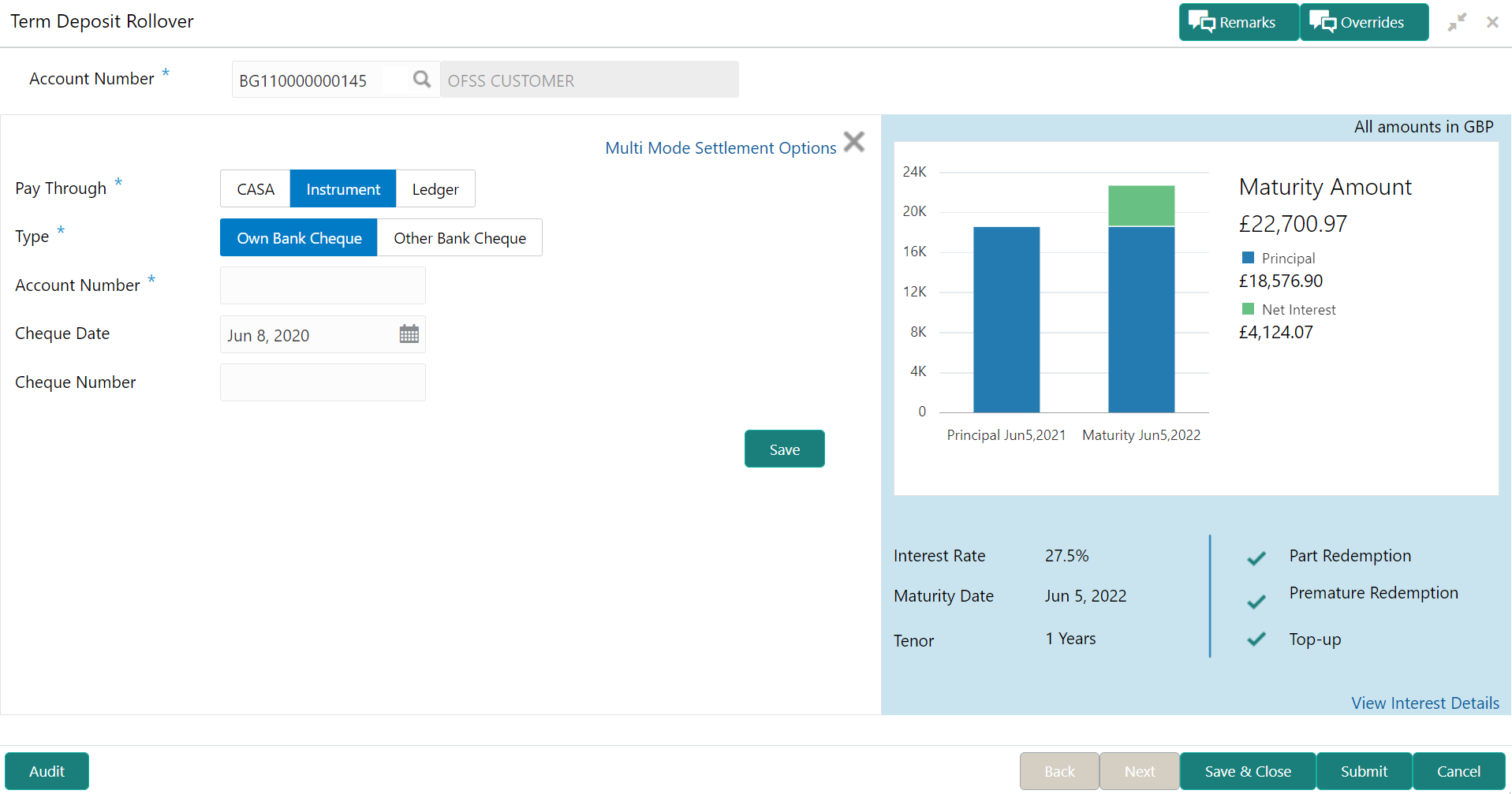Click the Net Interest green legend swatch
The width and height of the screenshot is (1512, 794).
pos(1248,309)
